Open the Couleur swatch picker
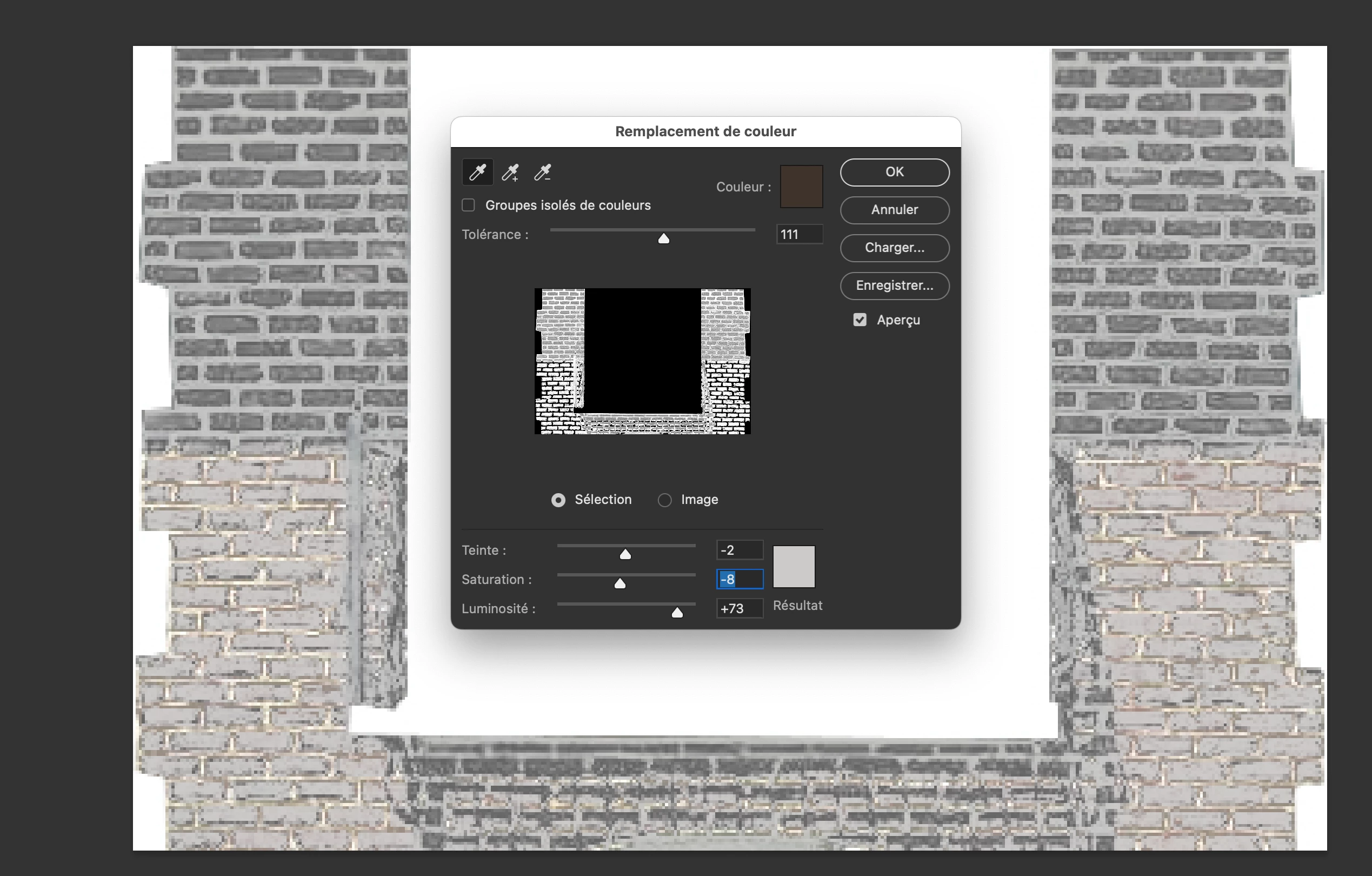Image resolution: width=1372 pixels, height=876 pixels. pos(801,187)
